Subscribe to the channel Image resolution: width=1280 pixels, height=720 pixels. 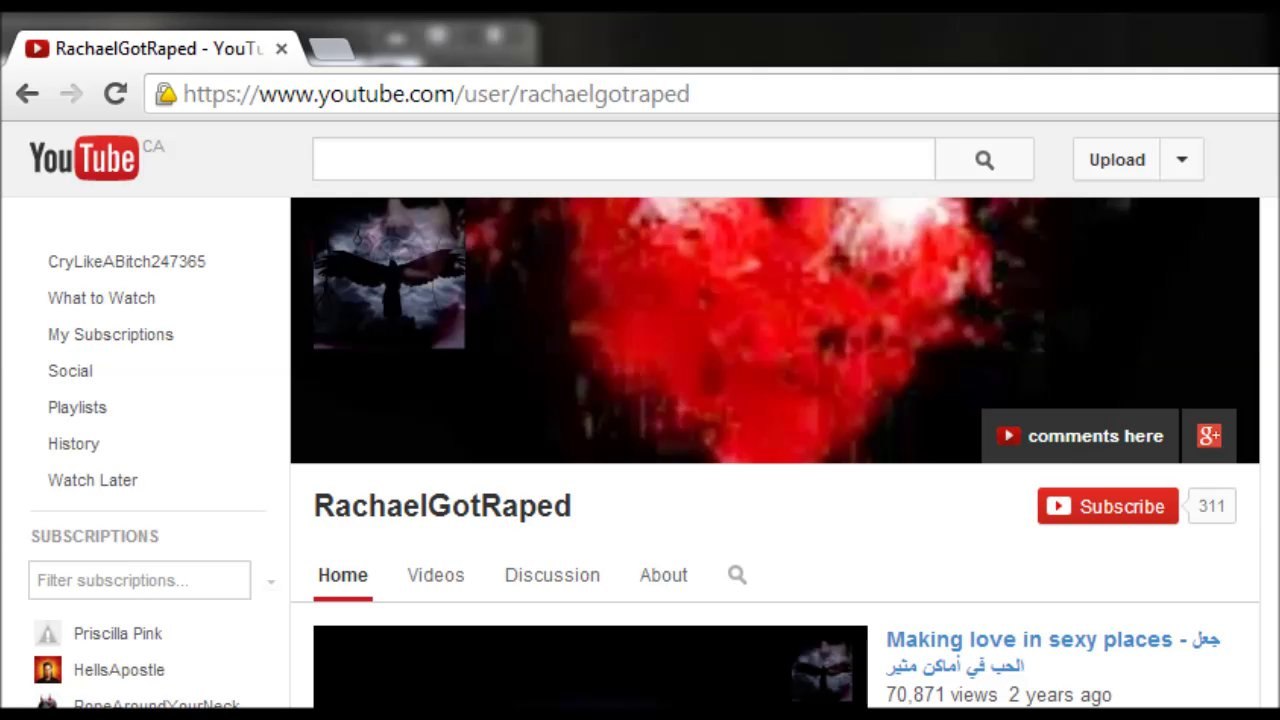(1108, 506)
